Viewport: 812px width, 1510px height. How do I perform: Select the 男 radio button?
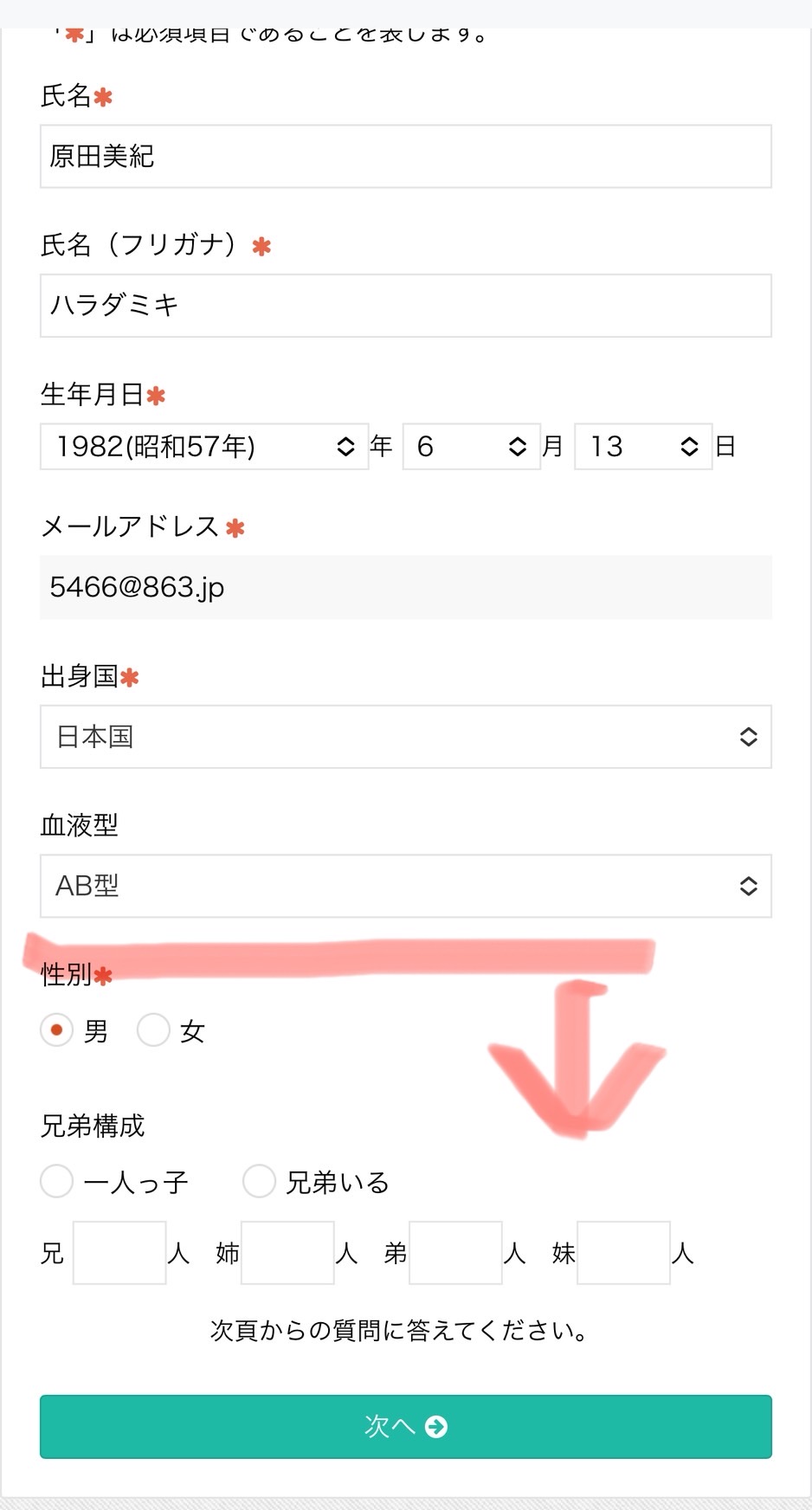(56, 1030)
